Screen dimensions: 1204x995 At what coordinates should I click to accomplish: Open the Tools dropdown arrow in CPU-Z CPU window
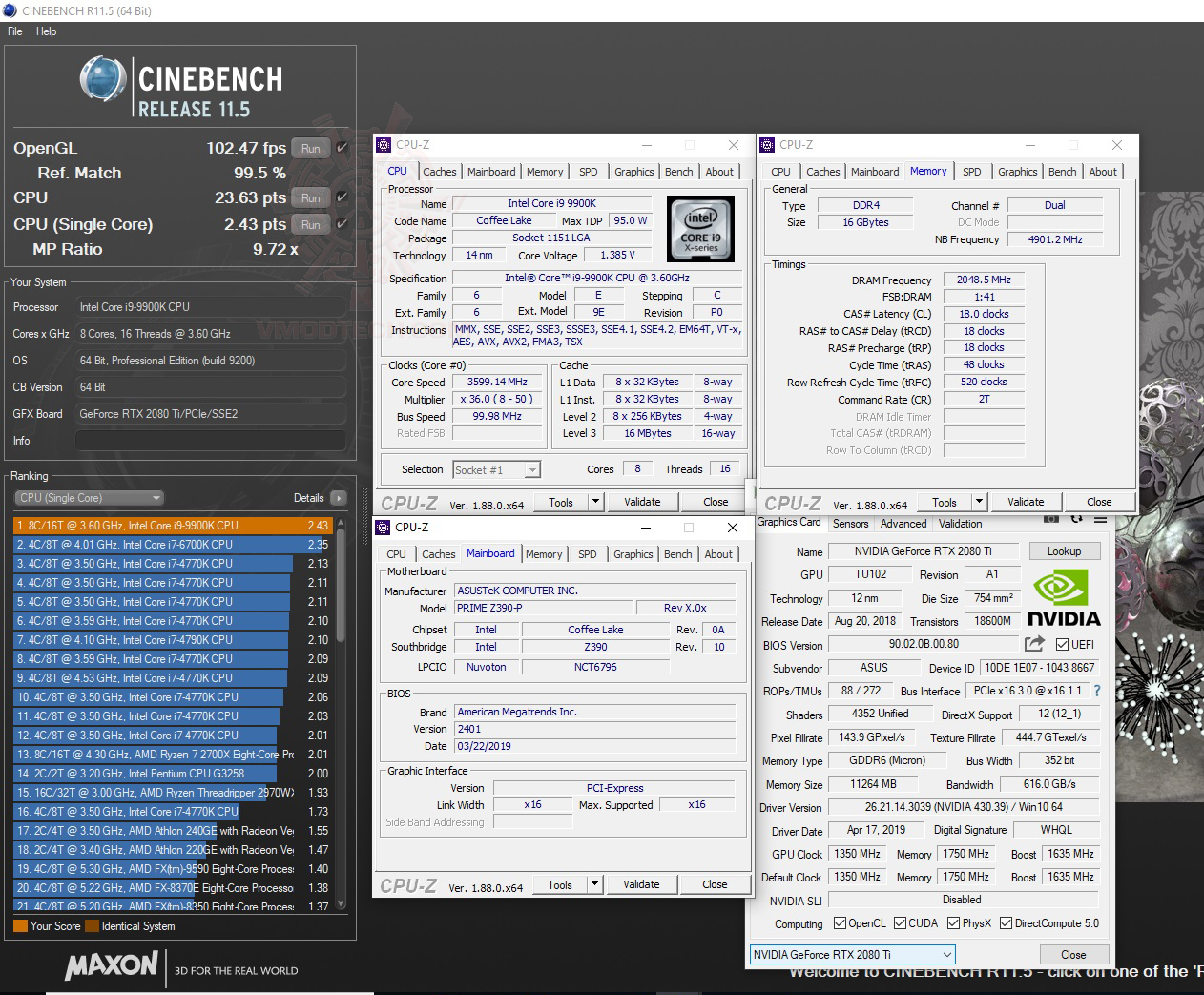595,502
